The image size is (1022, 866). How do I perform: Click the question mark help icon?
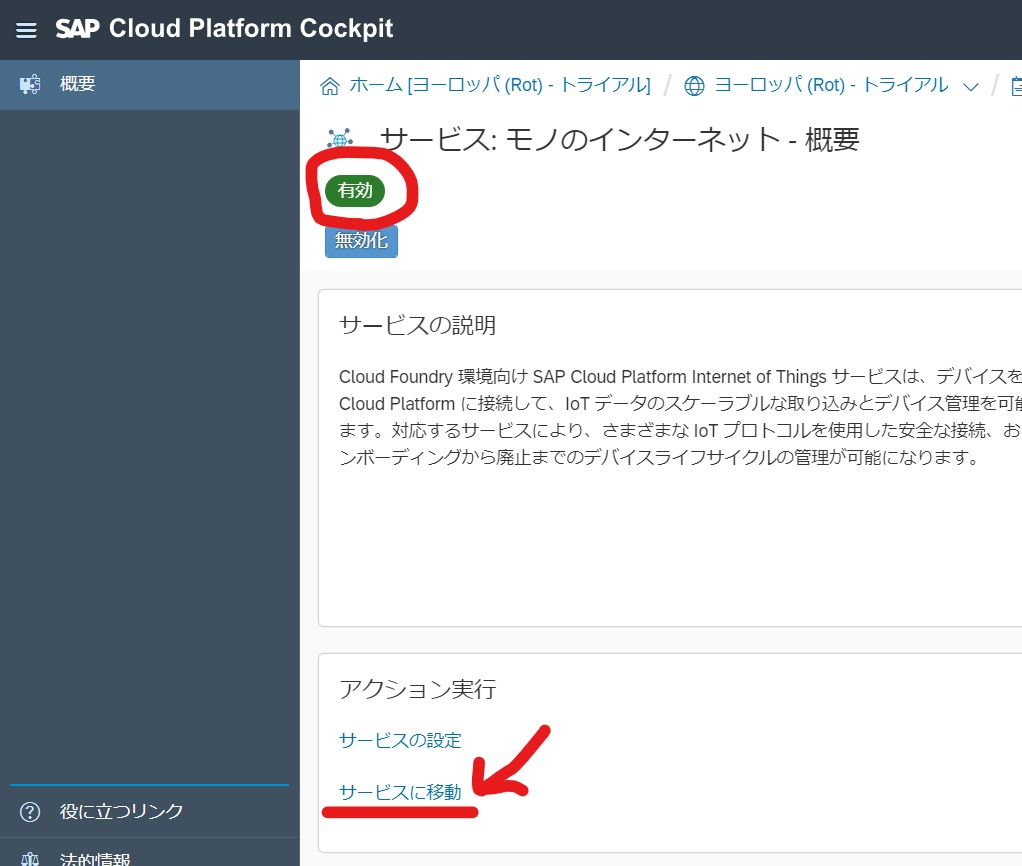30,812
